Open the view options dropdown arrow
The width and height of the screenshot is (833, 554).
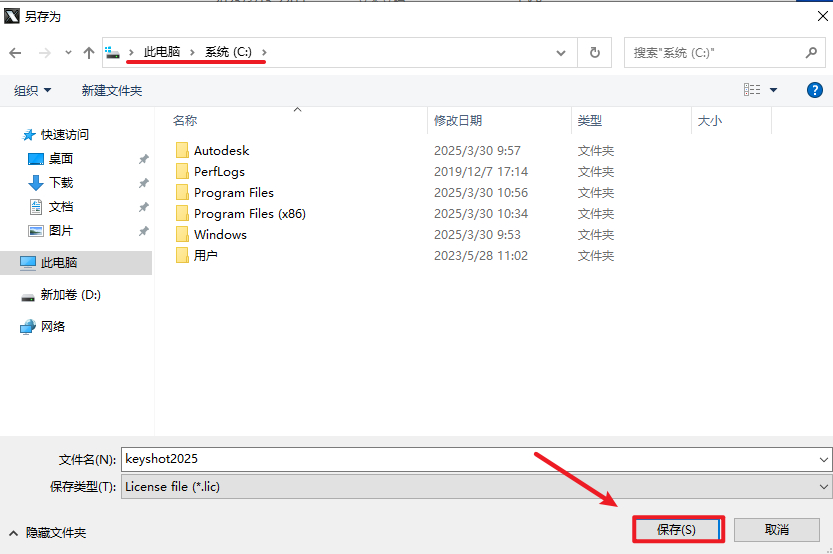(774, 90)
